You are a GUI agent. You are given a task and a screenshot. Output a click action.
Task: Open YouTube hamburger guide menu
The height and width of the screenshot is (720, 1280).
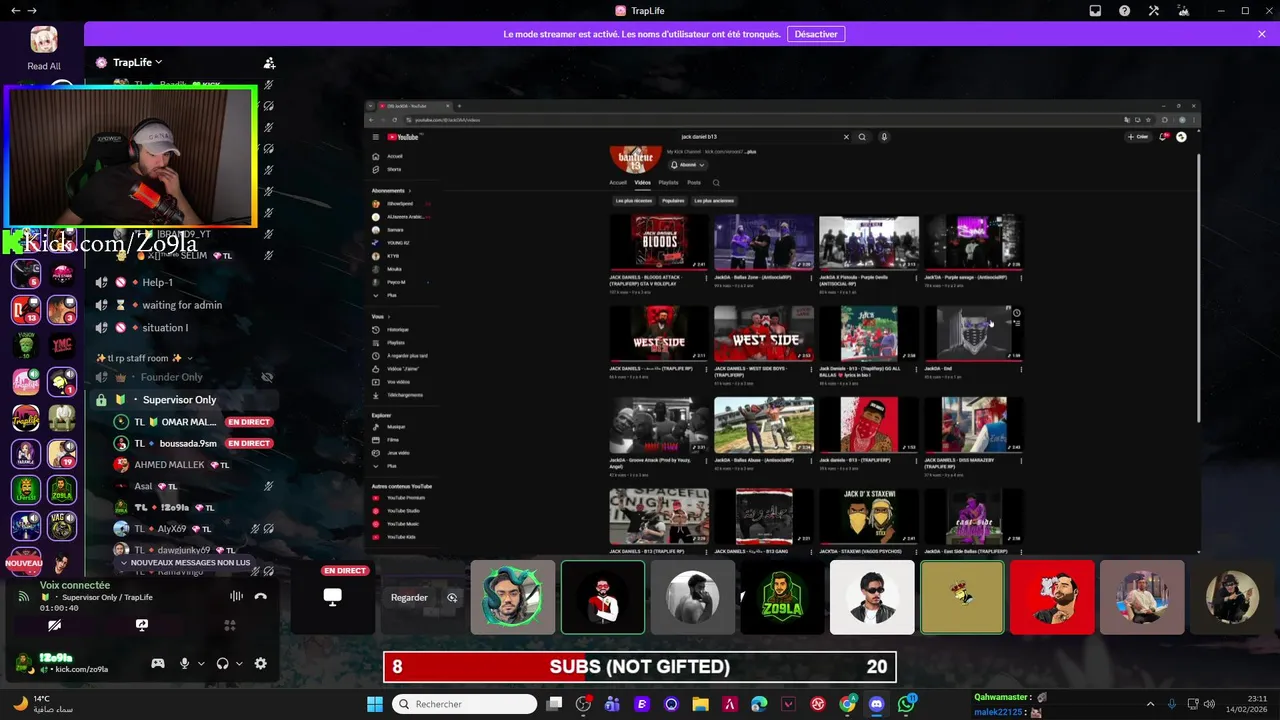[376, 137]
